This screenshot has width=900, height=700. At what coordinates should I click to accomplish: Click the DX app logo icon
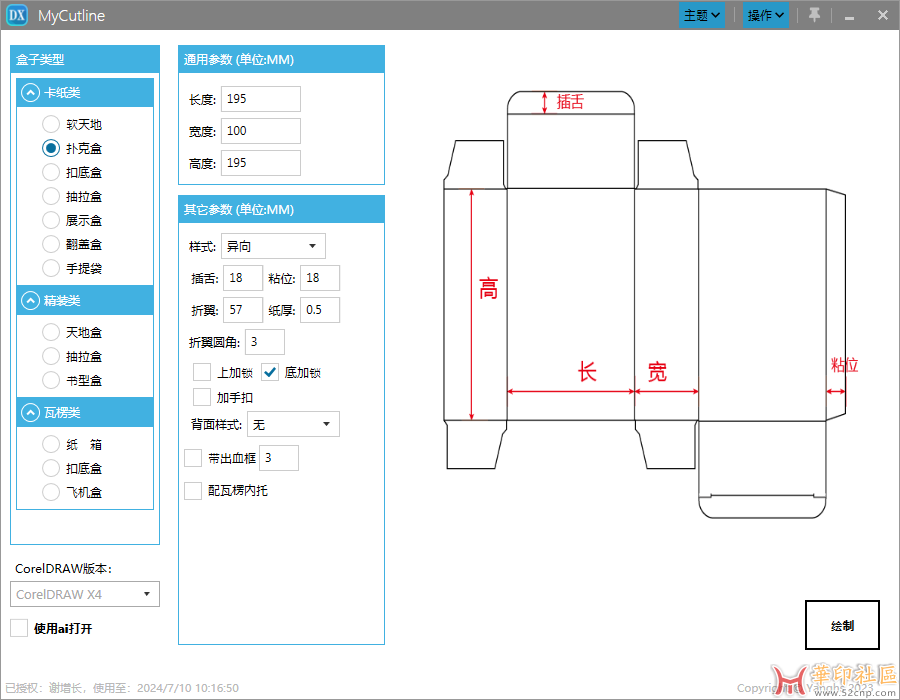[x=17, y=15]
